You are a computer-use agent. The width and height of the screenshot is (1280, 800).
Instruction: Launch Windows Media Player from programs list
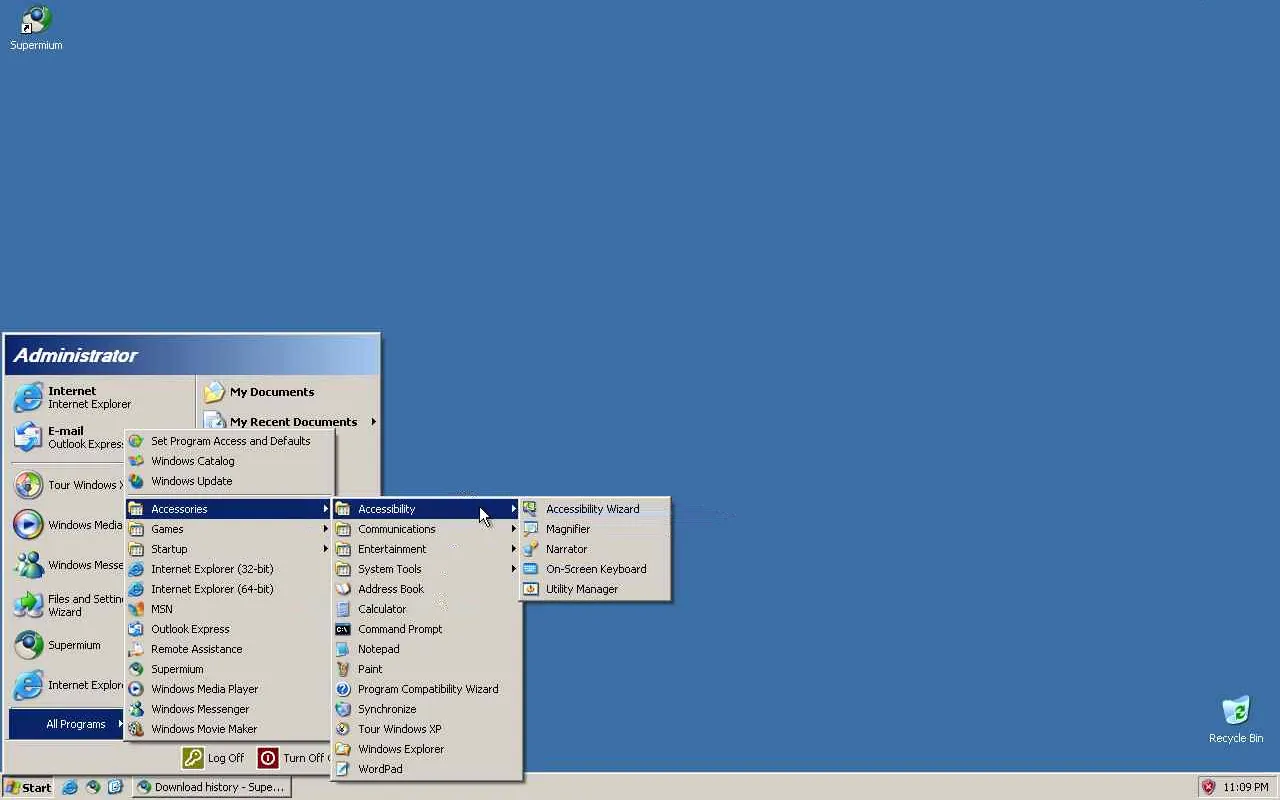(229, 689)
